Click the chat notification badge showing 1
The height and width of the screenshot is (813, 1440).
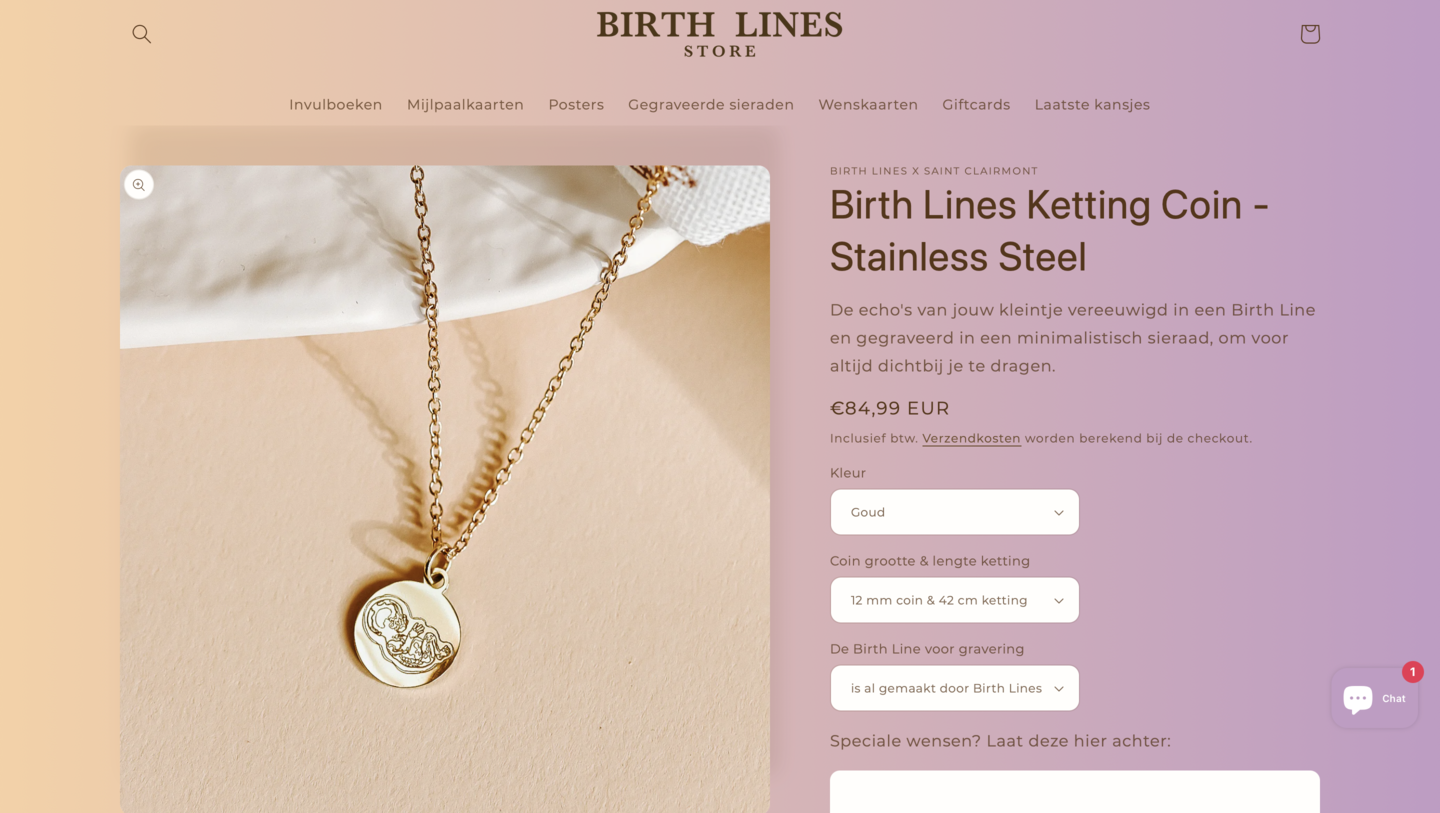[1412, 672]
